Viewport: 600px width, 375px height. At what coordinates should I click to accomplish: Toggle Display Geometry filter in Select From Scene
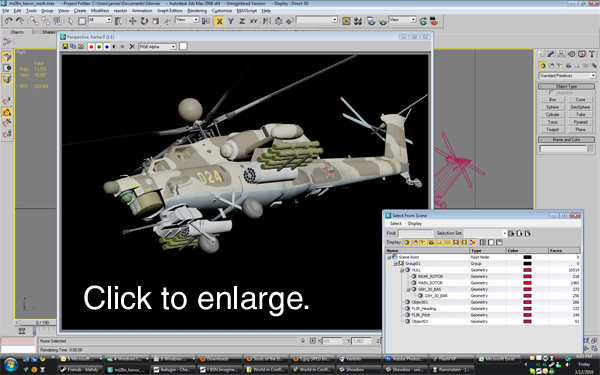(x=407, y=242)
